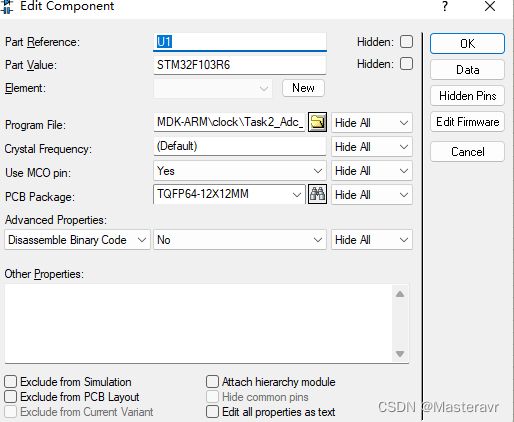The width and height of the screenshot is (514, 422).
Task: Click the Part Reference U1 field
Action: click(x=240, y=42)
